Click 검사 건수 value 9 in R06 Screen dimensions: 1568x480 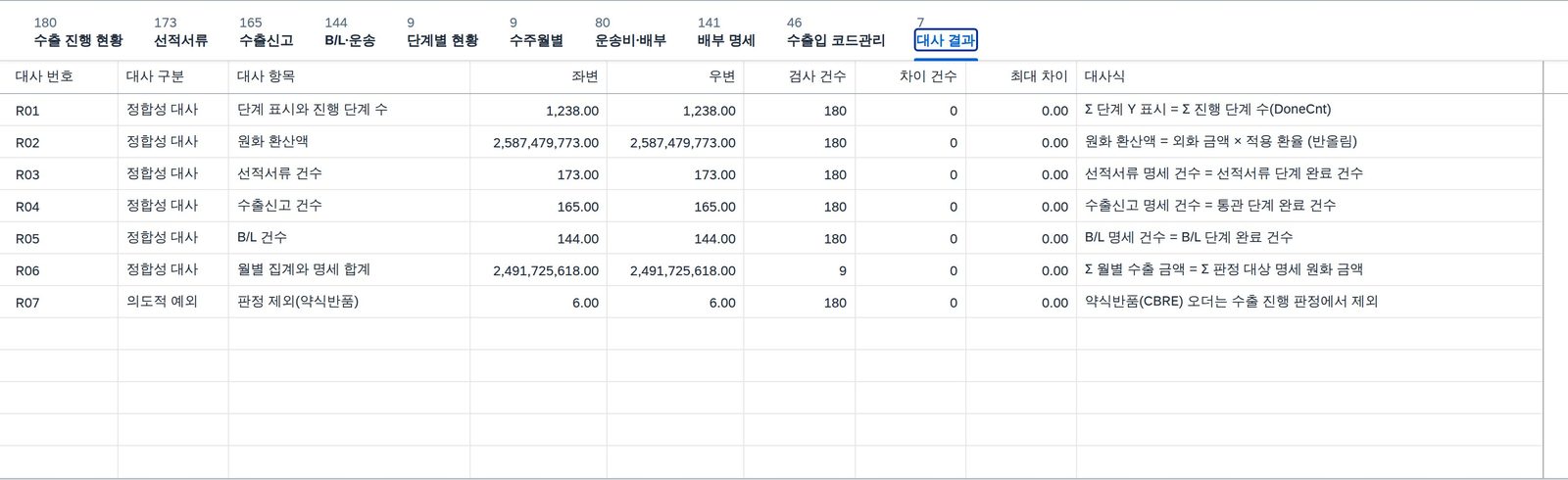(800, 269)
